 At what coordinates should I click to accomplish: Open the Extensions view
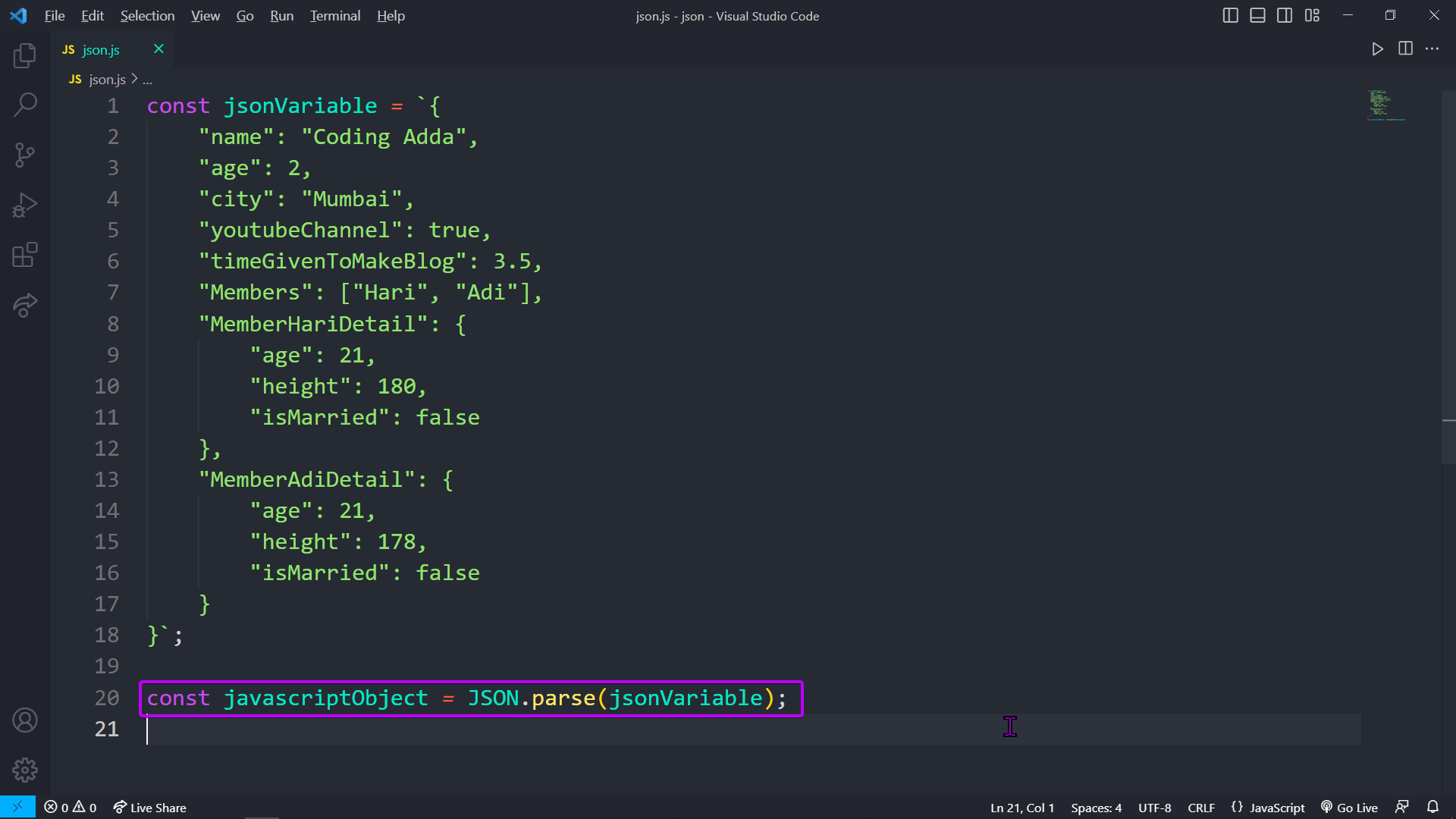pyautogui.click(x=25, y=256)
